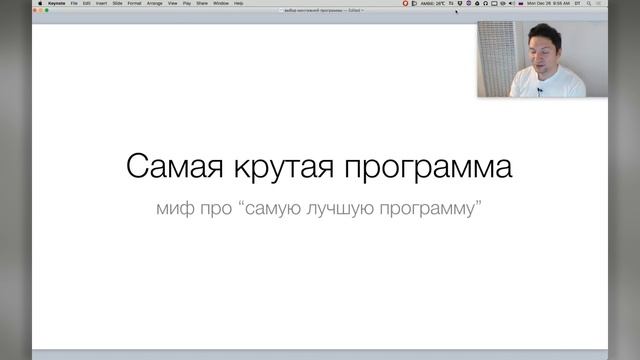This screenshot has width=640, height=360.
Task: Select the title text "Самая крутая программа"
Action: tap(319, 166)
